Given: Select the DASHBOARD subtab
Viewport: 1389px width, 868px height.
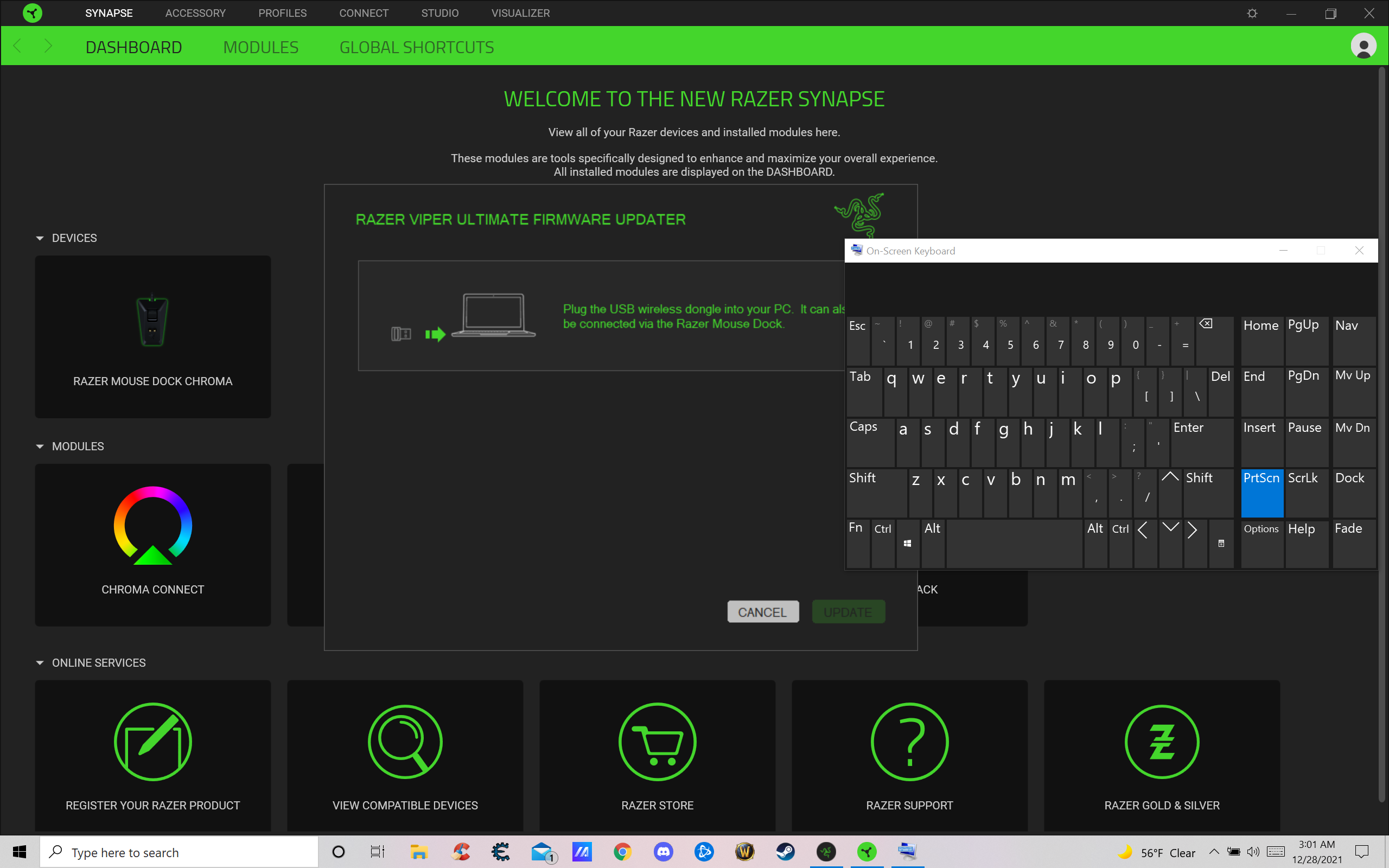Looking at the screenshot, I should click(x=133, y=47).
